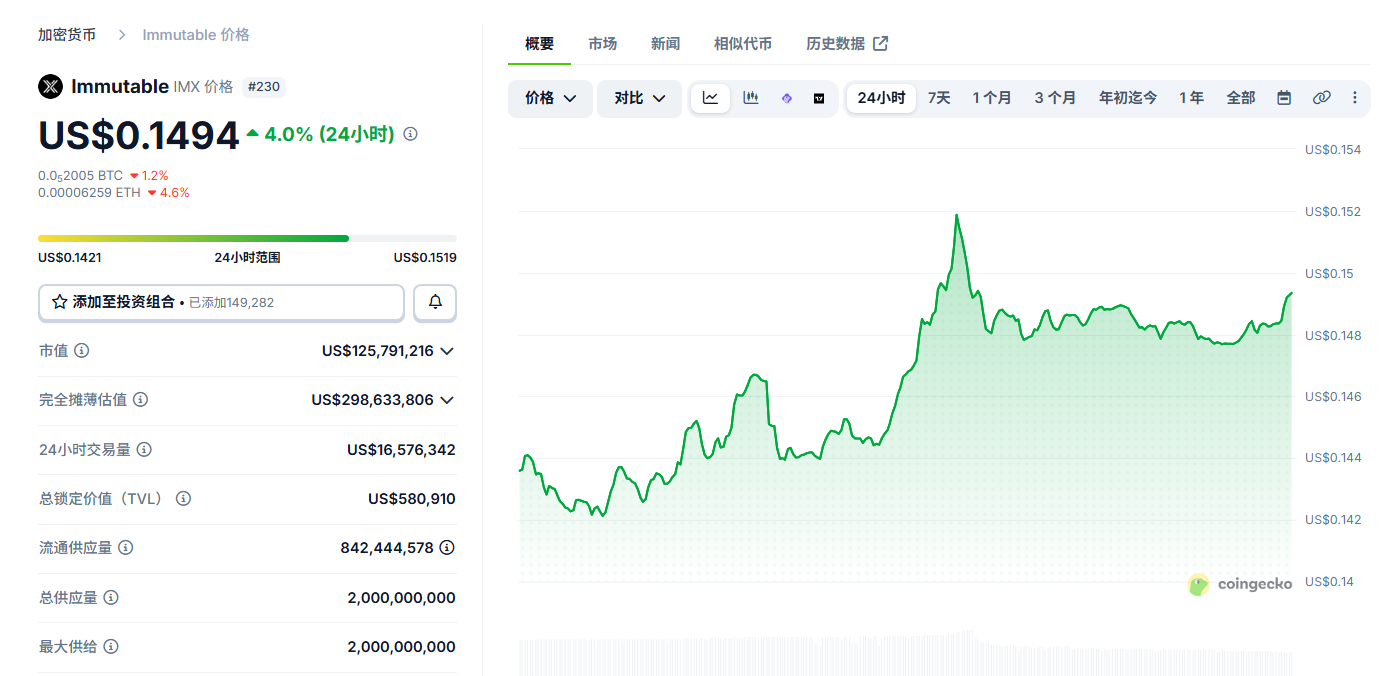Image resolution: width=1391 pixels, height=676 pixels.
Task: Click the US$16,576,342 volume value
Action: 401,450
